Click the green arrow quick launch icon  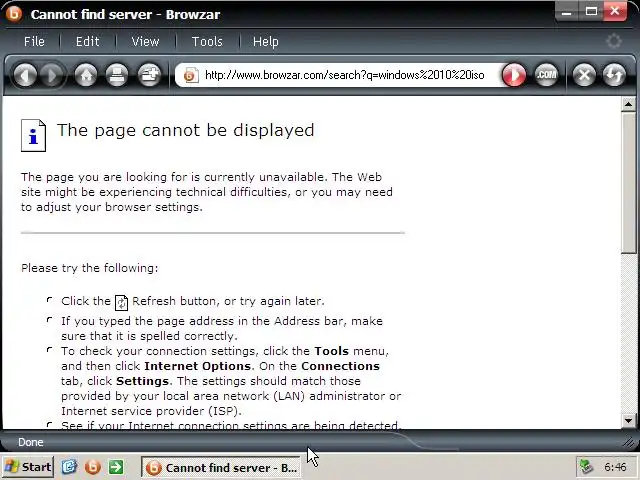pyautogui.click(x=116, y=467)
